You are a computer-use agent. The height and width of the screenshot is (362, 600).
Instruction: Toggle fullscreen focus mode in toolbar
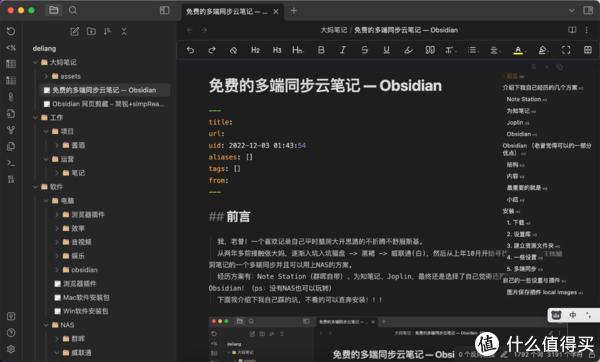click(x=566, y=50)
